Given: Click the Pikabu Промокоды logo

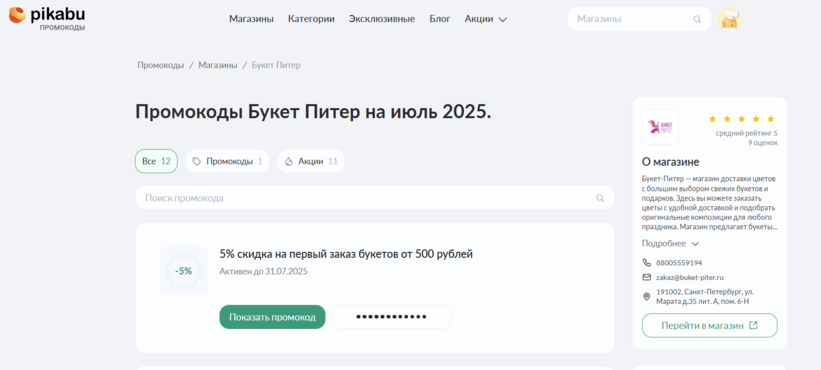Looking at the screenshot, I should [47, 18].
